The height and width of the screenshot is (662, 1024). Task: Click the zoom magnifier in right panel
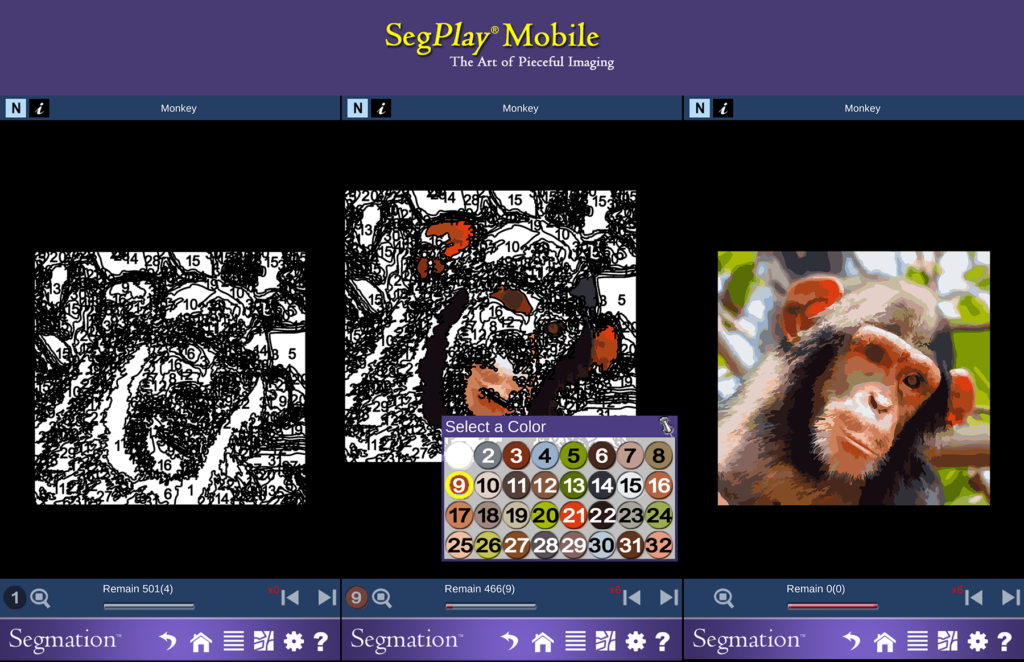point(724,597)
